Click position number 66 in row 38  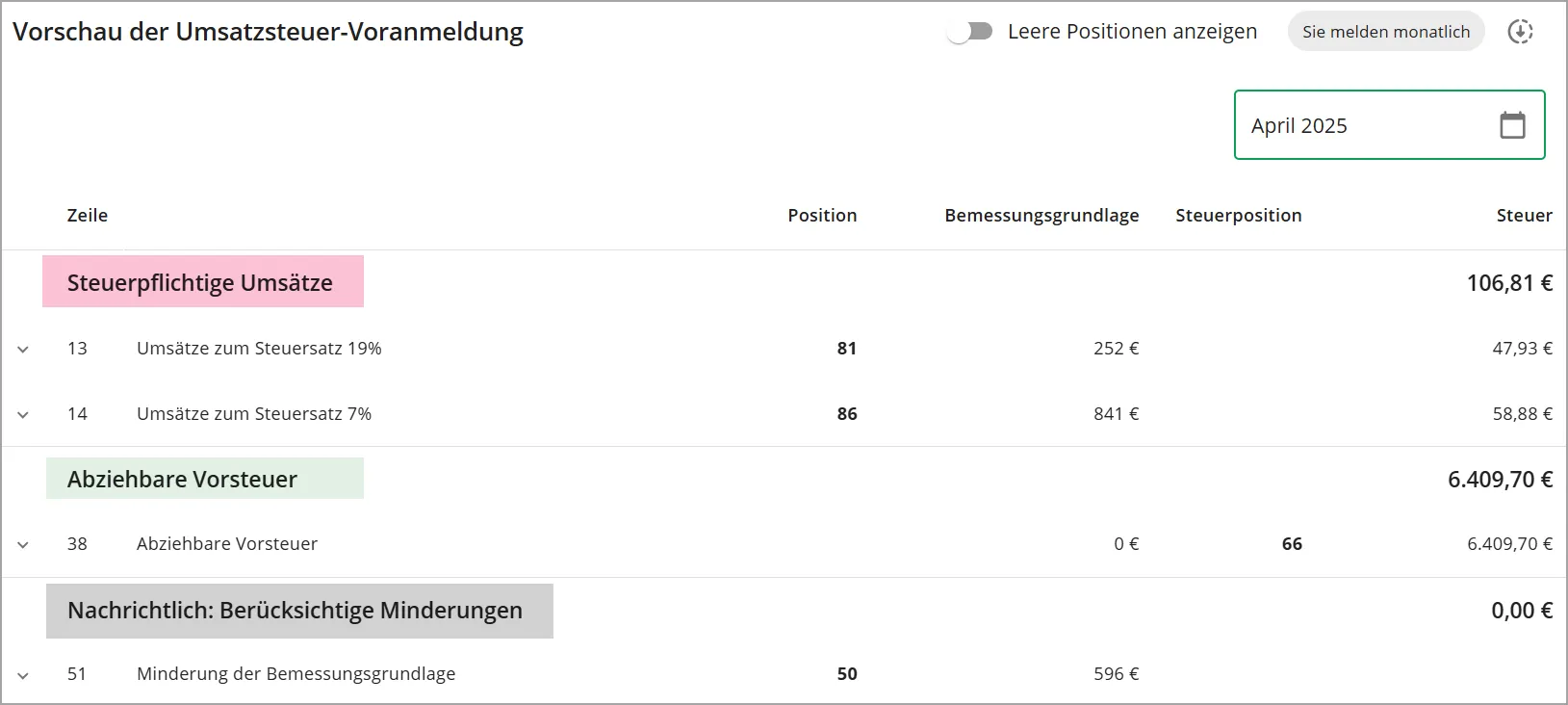point(1291,543)
